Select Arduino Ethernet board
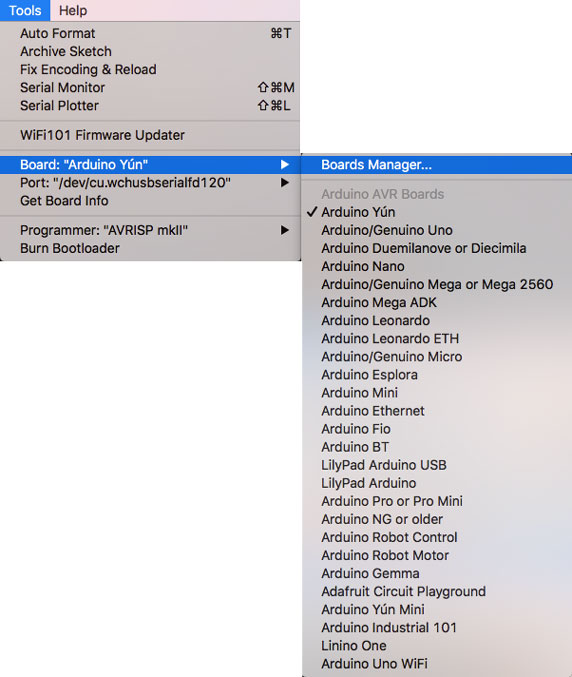Image resolution: width=572 pixels, height=677 pixels. point(436,411)
